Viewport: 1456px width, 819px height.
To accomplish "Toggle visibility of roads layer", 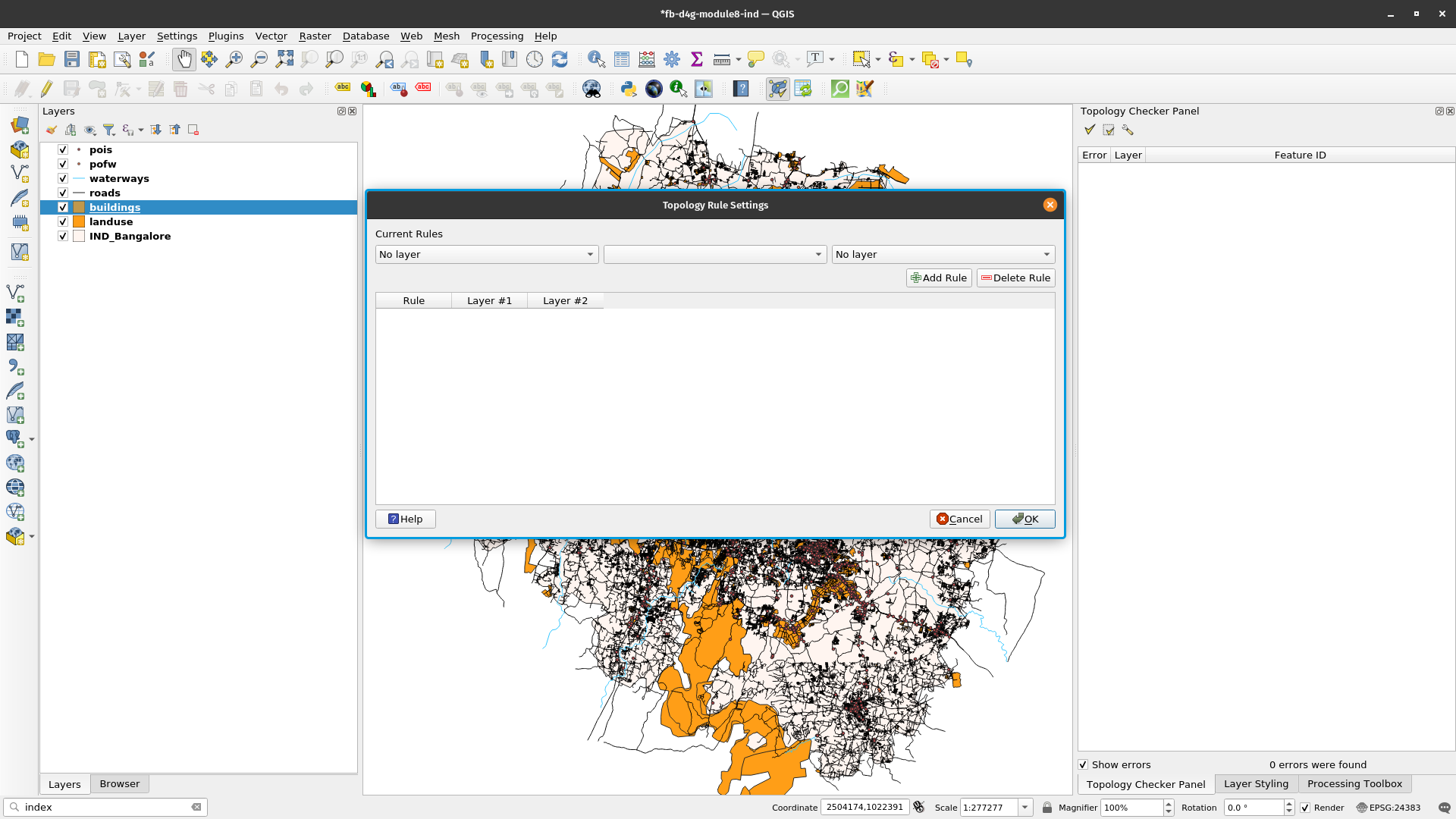I will tap(63, 193).
